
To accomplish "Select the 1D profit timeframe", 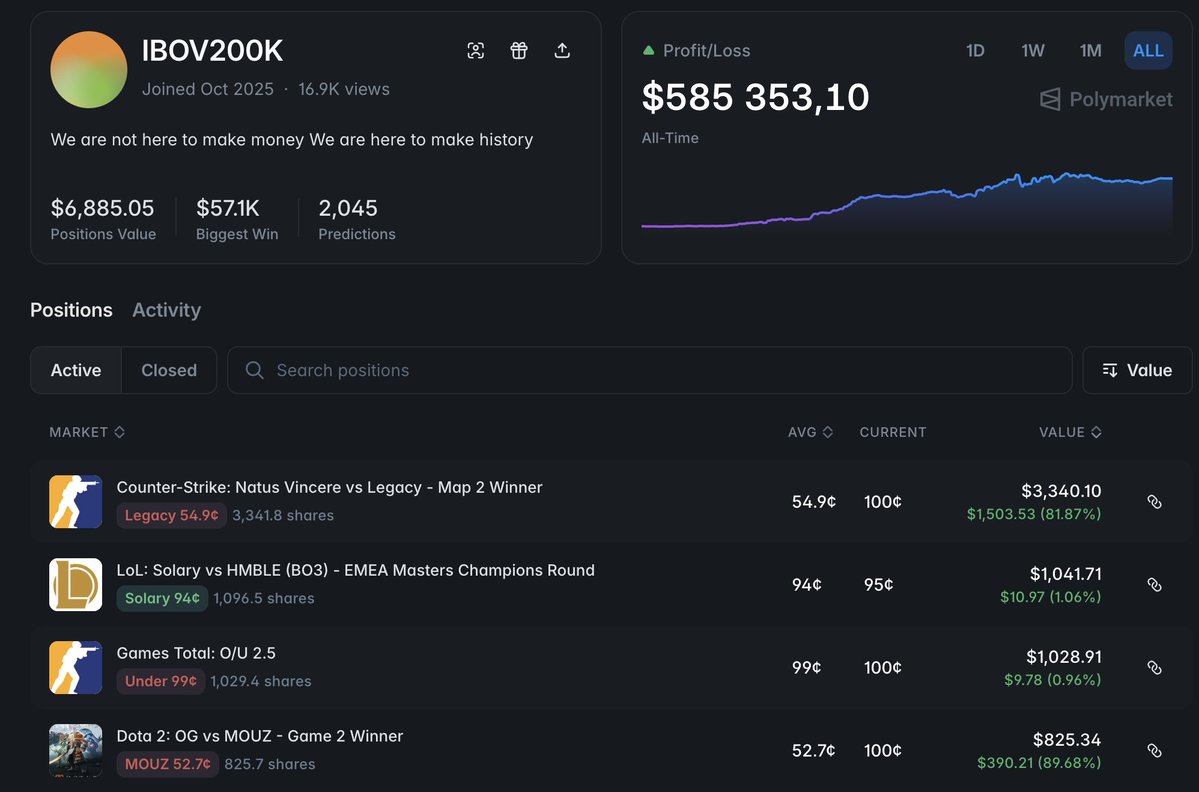I will click(975, 50).
